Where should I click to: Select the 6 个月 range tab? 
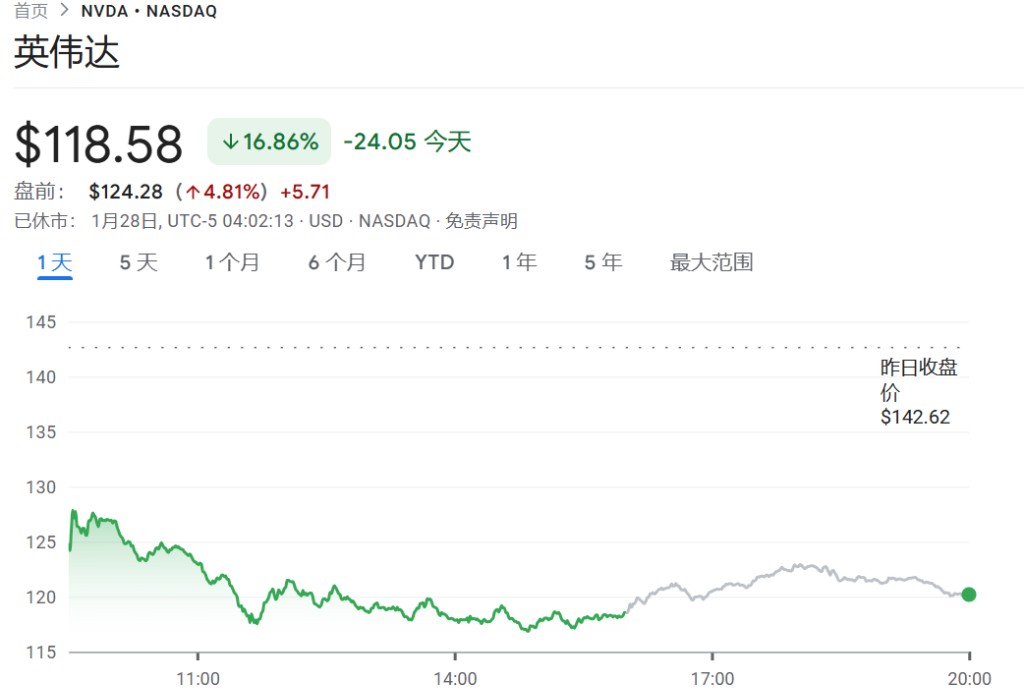pyautogui.click(x=337, y=263)
